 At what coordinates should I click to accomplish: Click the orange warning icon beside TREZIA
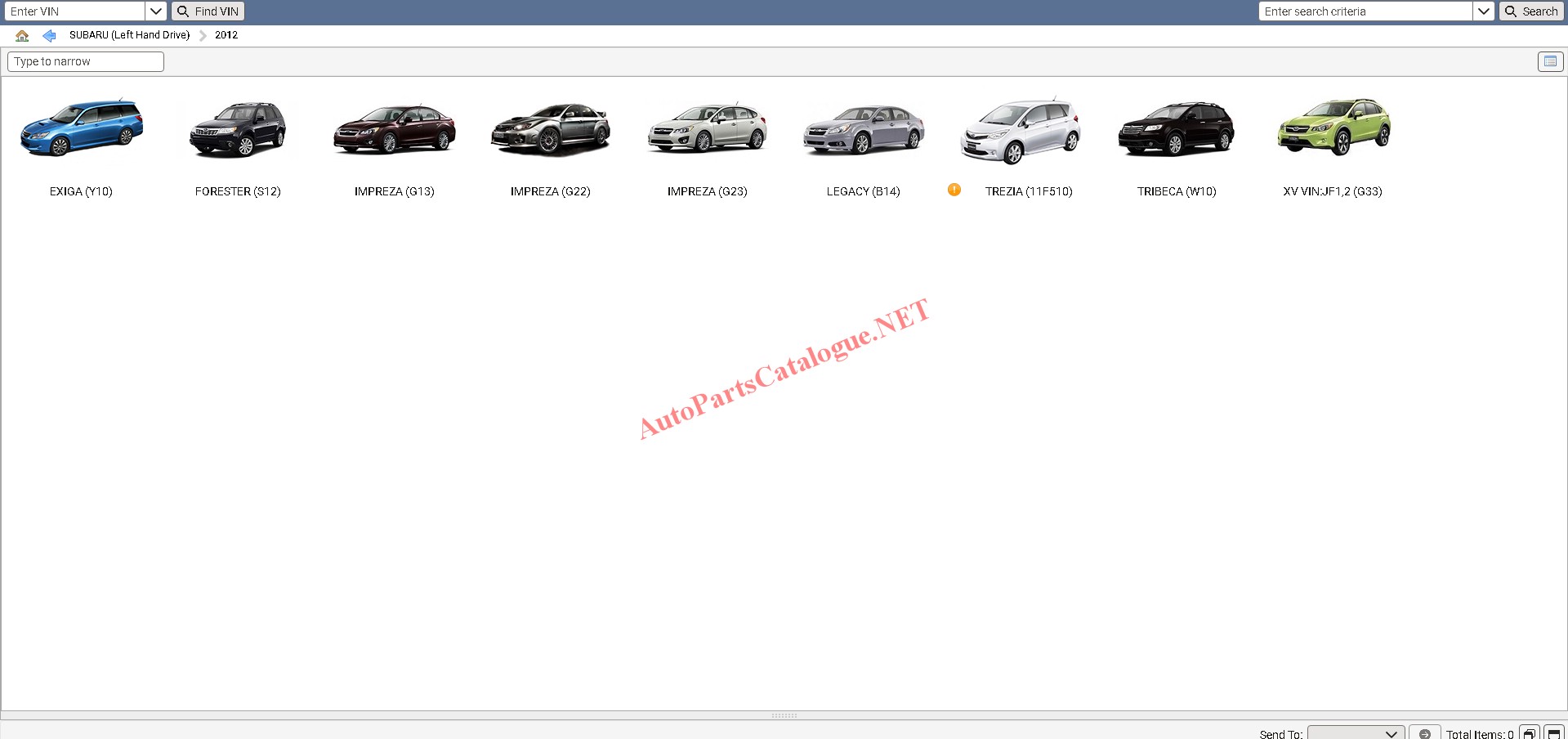pos(954,190)
